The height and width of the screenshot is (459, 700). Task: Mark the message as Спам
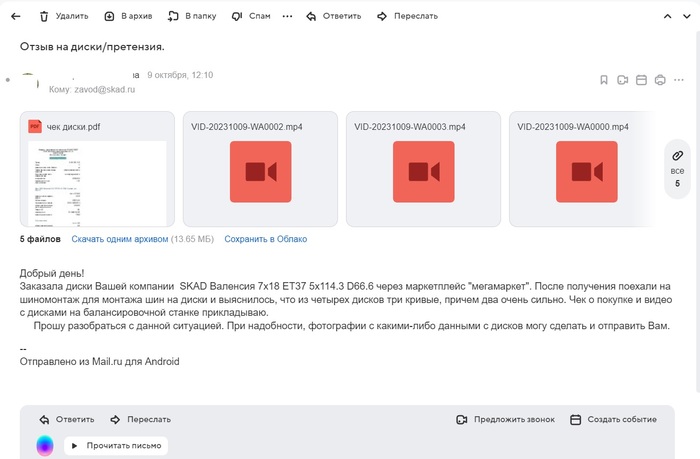[251, 17]
